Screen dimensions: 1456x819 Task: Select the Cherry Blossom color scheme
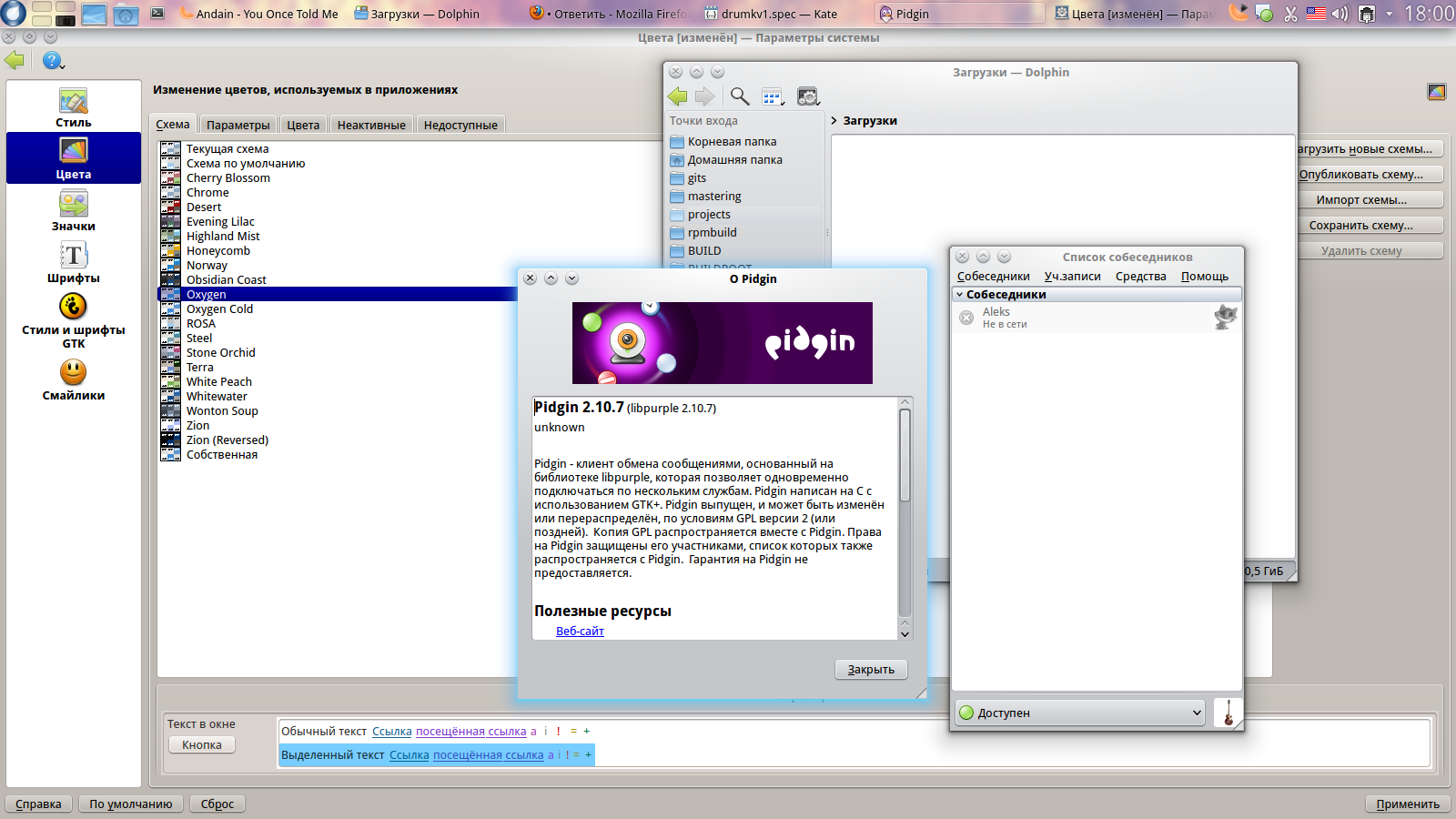click(228, 178)
